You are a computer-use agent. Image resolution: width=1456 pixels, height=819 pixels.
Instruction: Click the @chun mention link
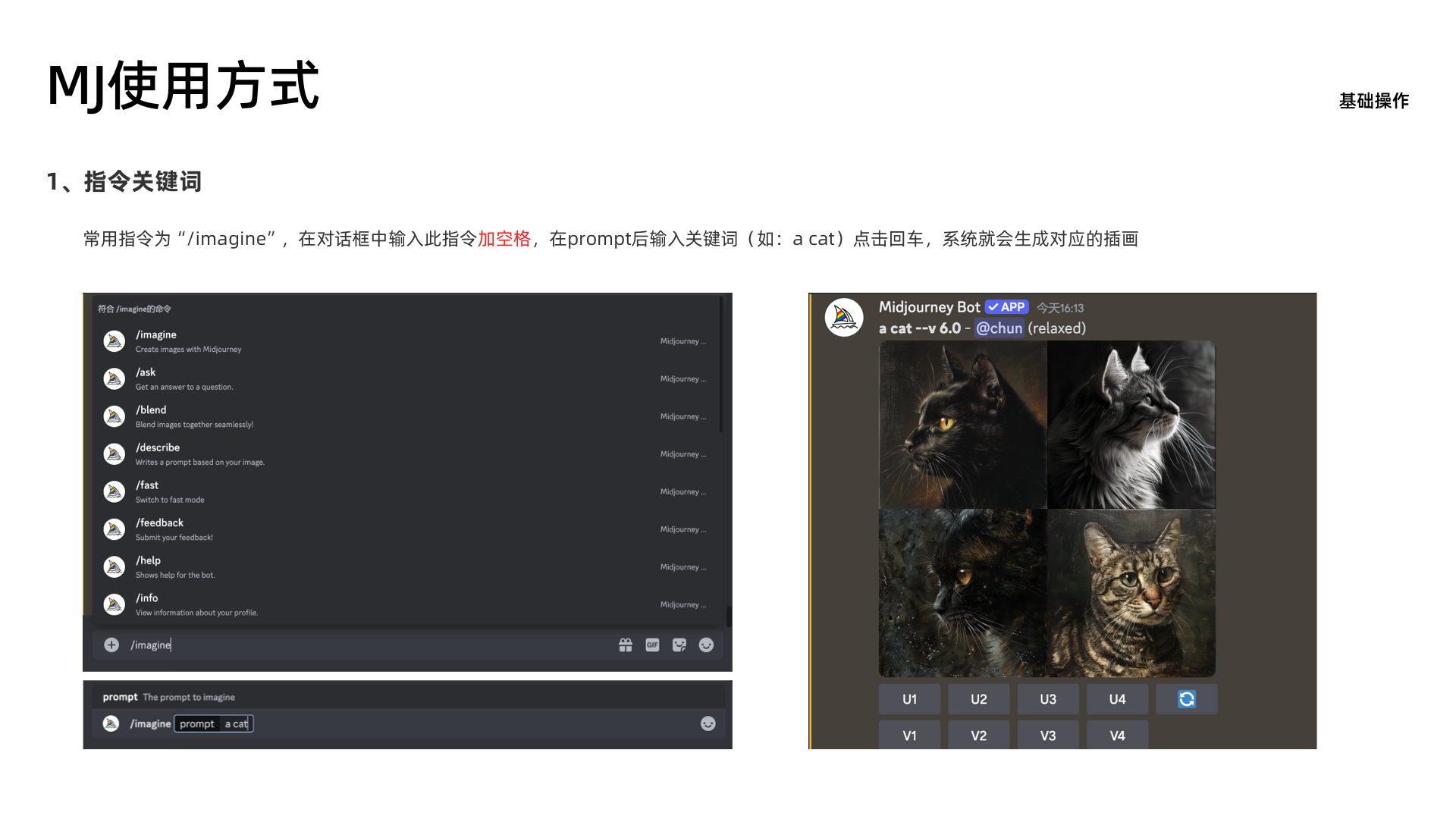(999, 328)
